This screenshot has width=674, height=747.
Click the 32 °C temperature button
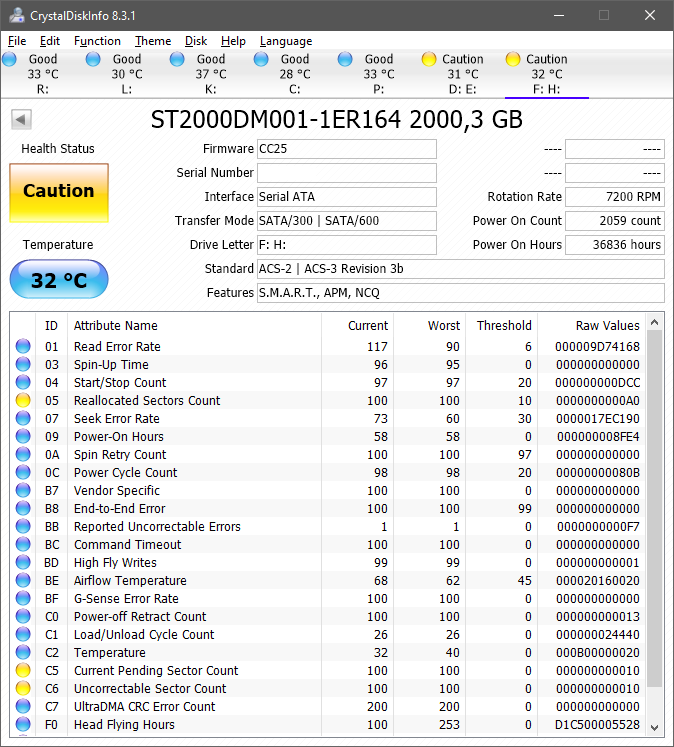pyautogui.click(x=59, y=280)
